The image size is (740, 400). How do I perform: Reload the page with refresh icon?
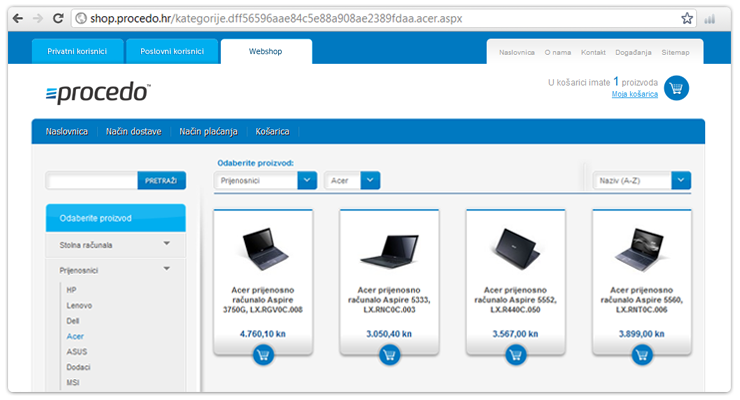click(x=58, y=18)
